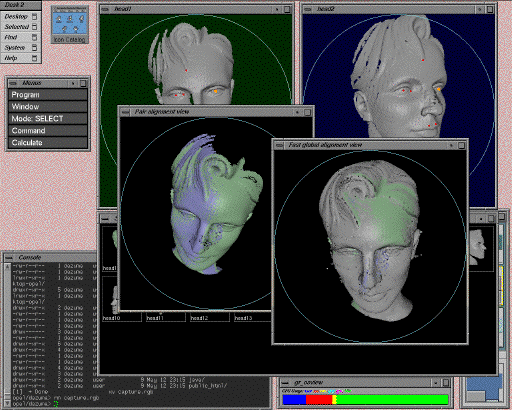512x410 pixels.
Task: Click the Command button in Menus
Action: click(48, 131)
